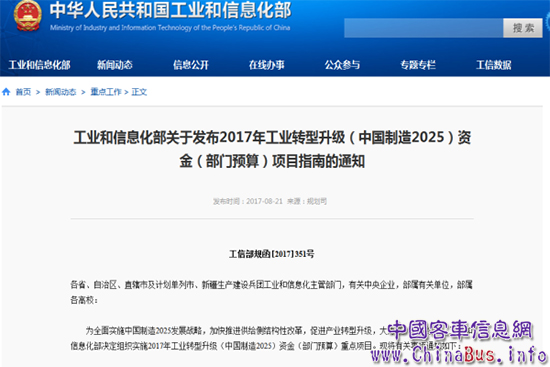Click the 正文 breadcrumb item

(x=139, y=92)
